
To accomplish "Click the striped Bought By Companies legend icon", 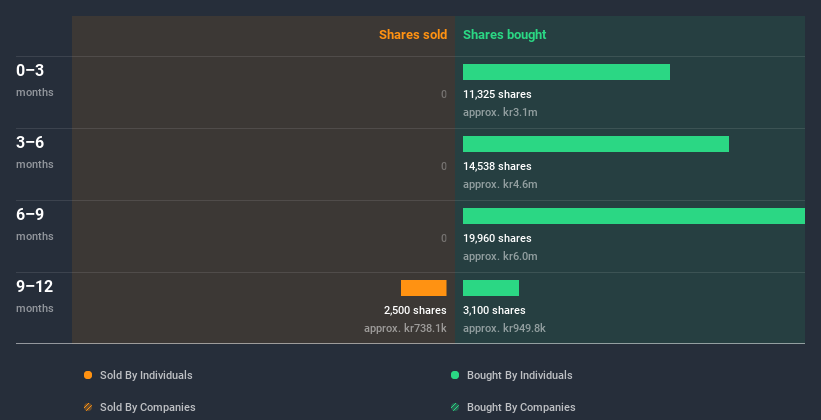I will [x=455, y=407].
